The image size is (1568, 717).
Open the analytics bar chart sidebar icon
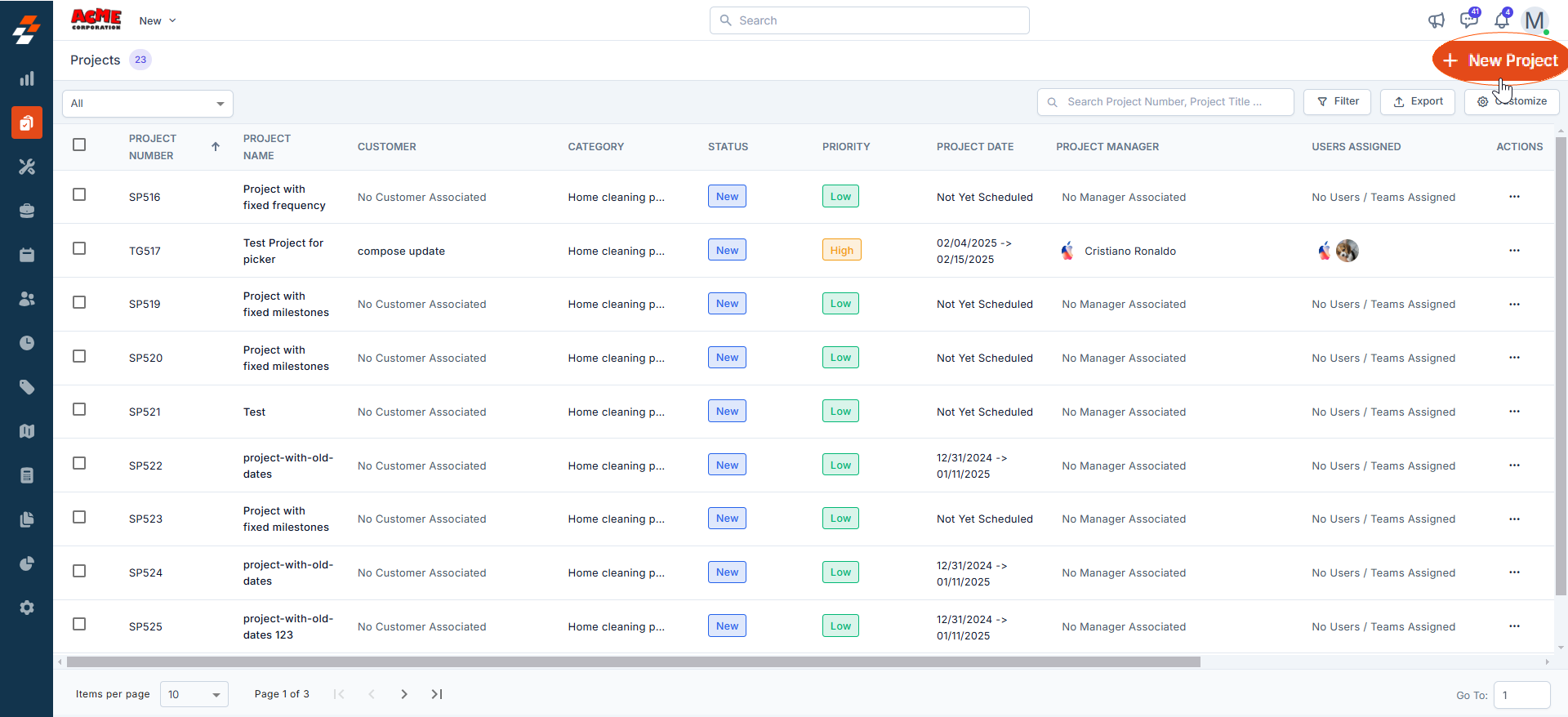tap(27, 79)
